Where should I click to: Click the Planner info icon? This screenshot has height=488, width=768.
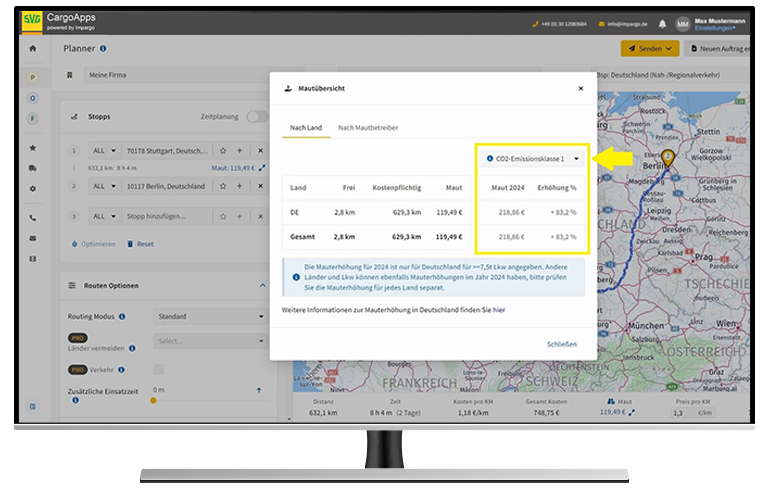point(104,48)
